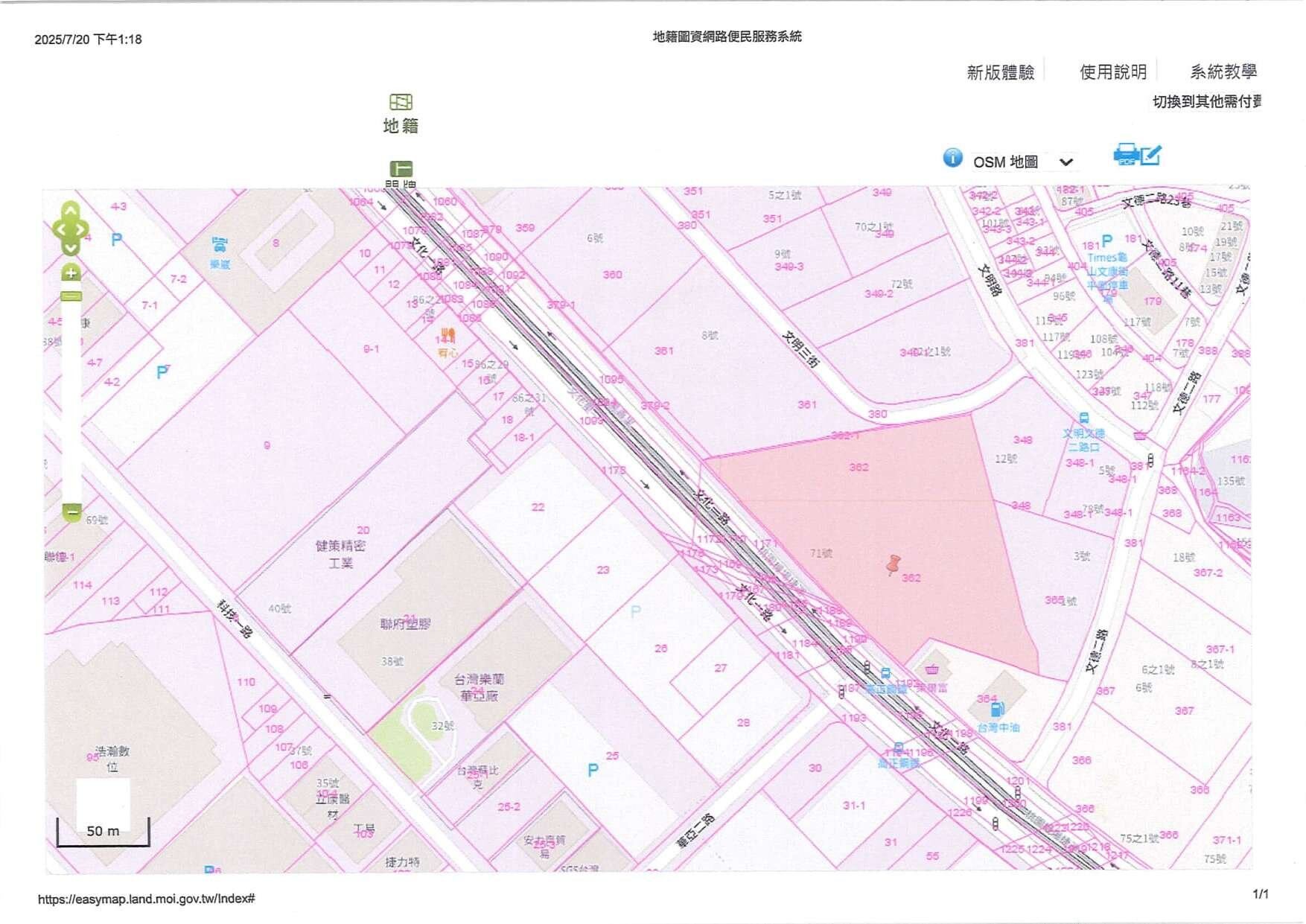1306x924 pixels.
Task: Zoom out with the green minus button
Action: 71,512
